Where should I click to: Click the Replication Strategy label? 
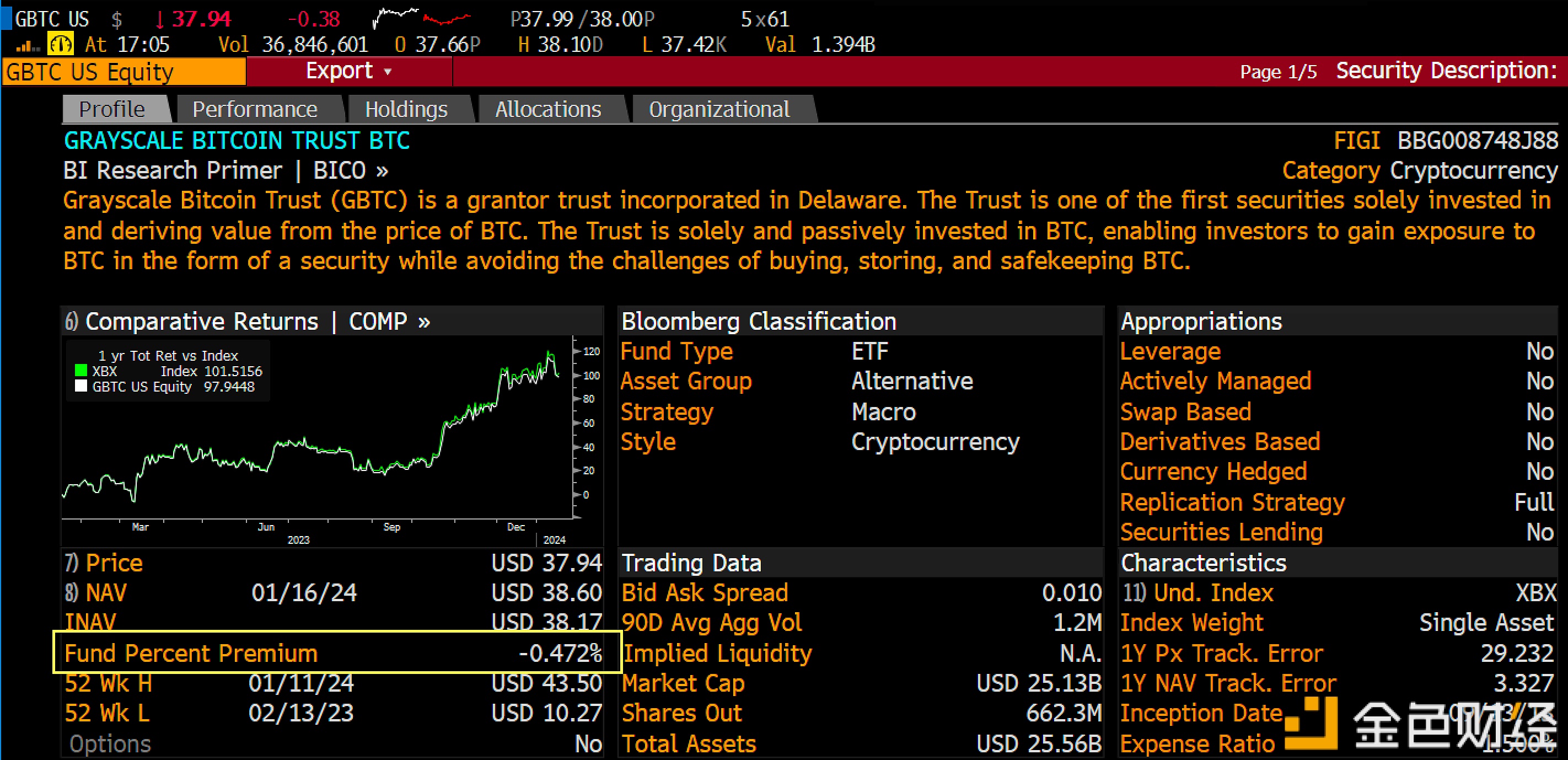pyautogui.click(x=1233, y=502)
